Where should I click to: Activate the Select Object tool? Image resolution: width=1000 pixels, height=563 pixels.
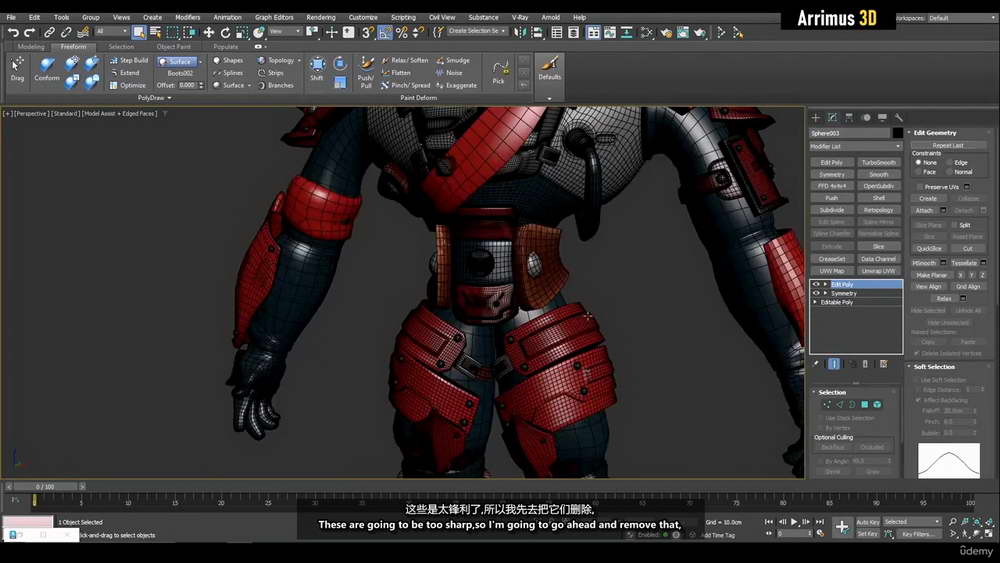pyautogui.click(x=138, y=32)
